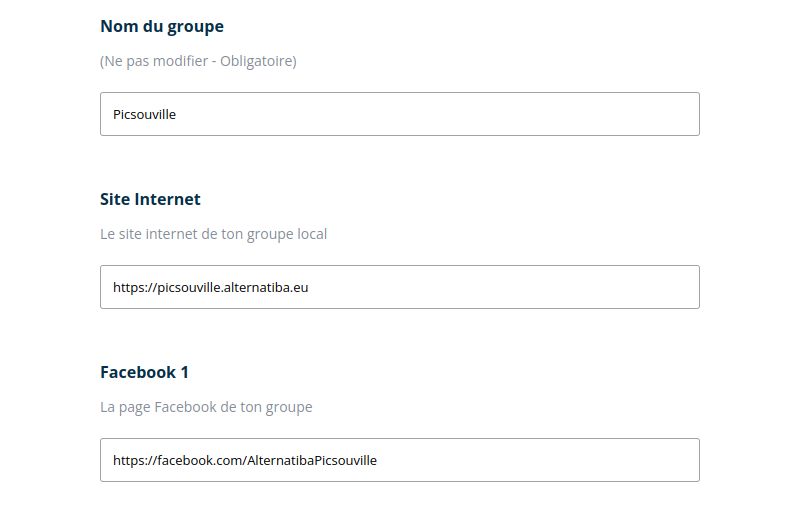The image size is (786, 524).
Task: Click the "https://" prefix of the website URL
Action: pyautogui.click(x=134, y=288)
